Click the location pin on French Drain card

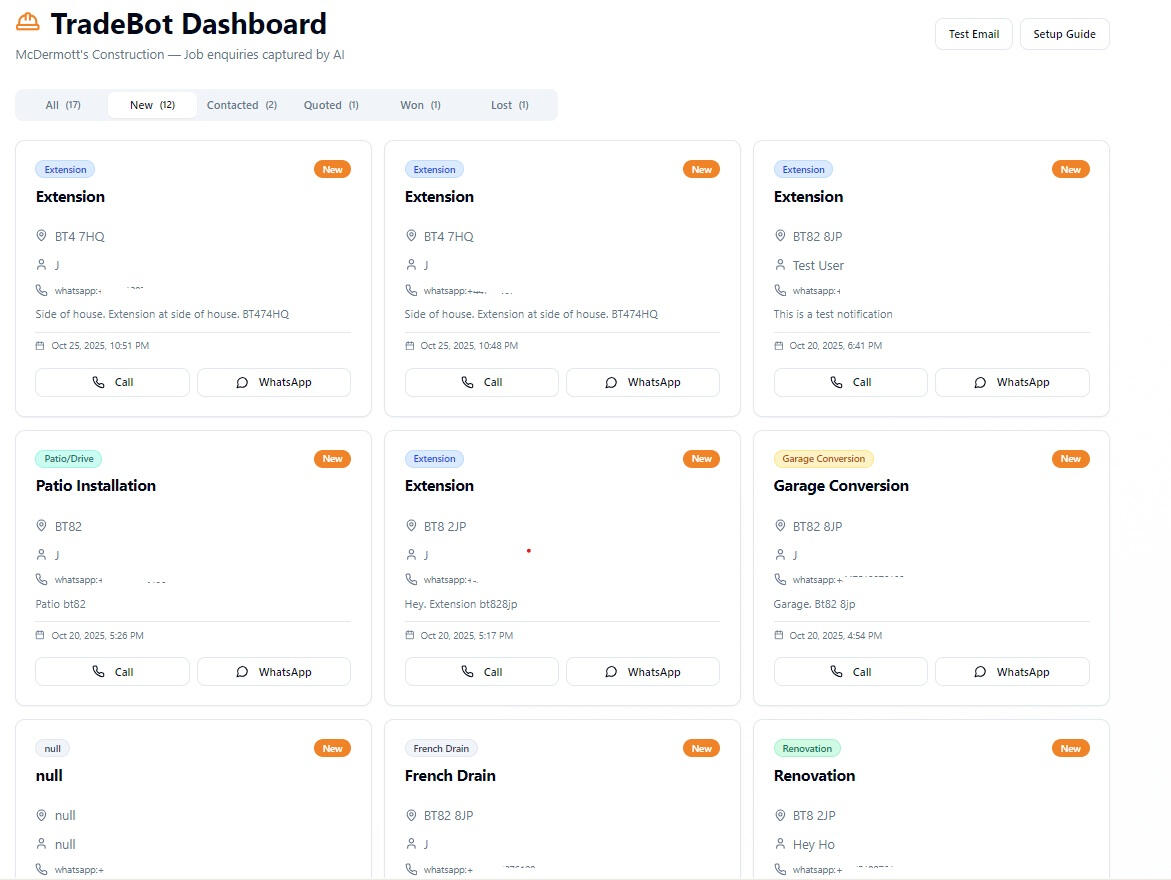411,815
